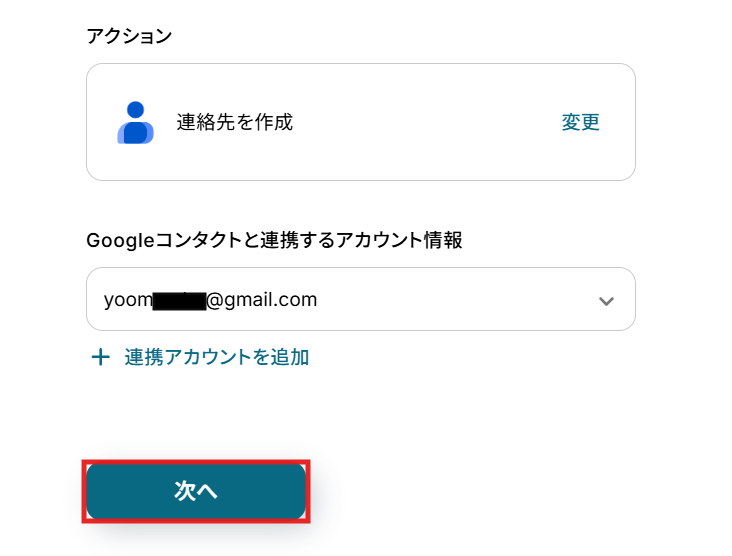Click the blue head of the contact icon

click(136, 109)
